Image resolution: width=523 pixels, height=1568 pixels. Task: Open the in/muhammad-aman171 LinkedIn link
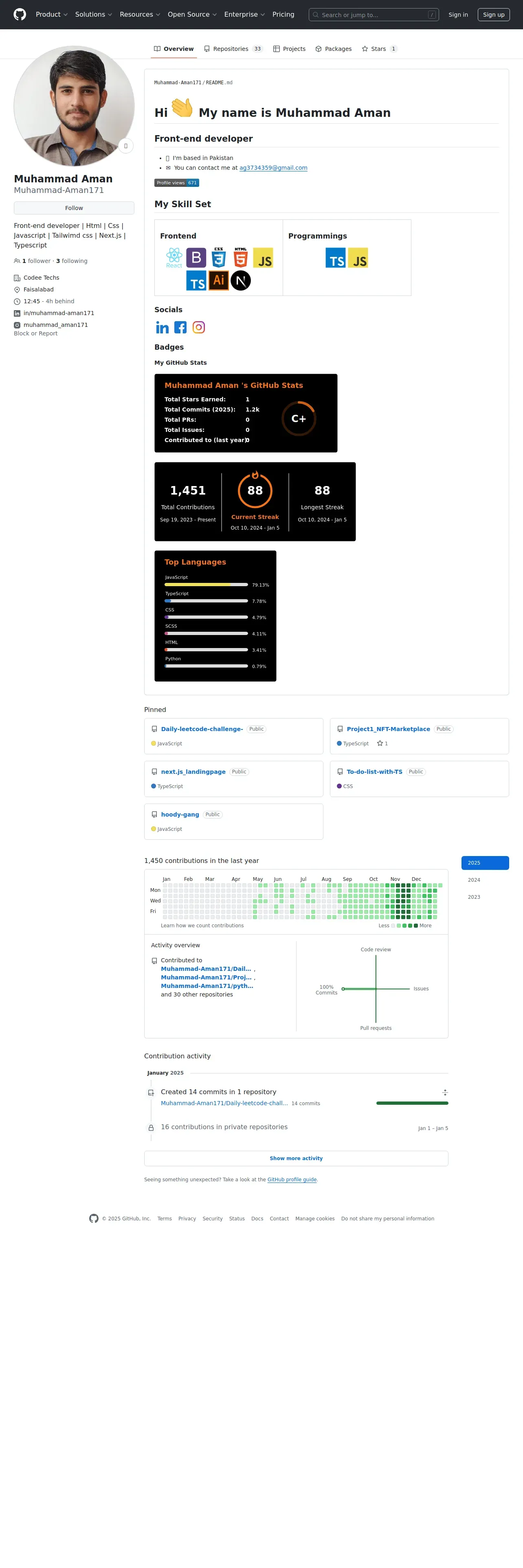tap(59, 313)
